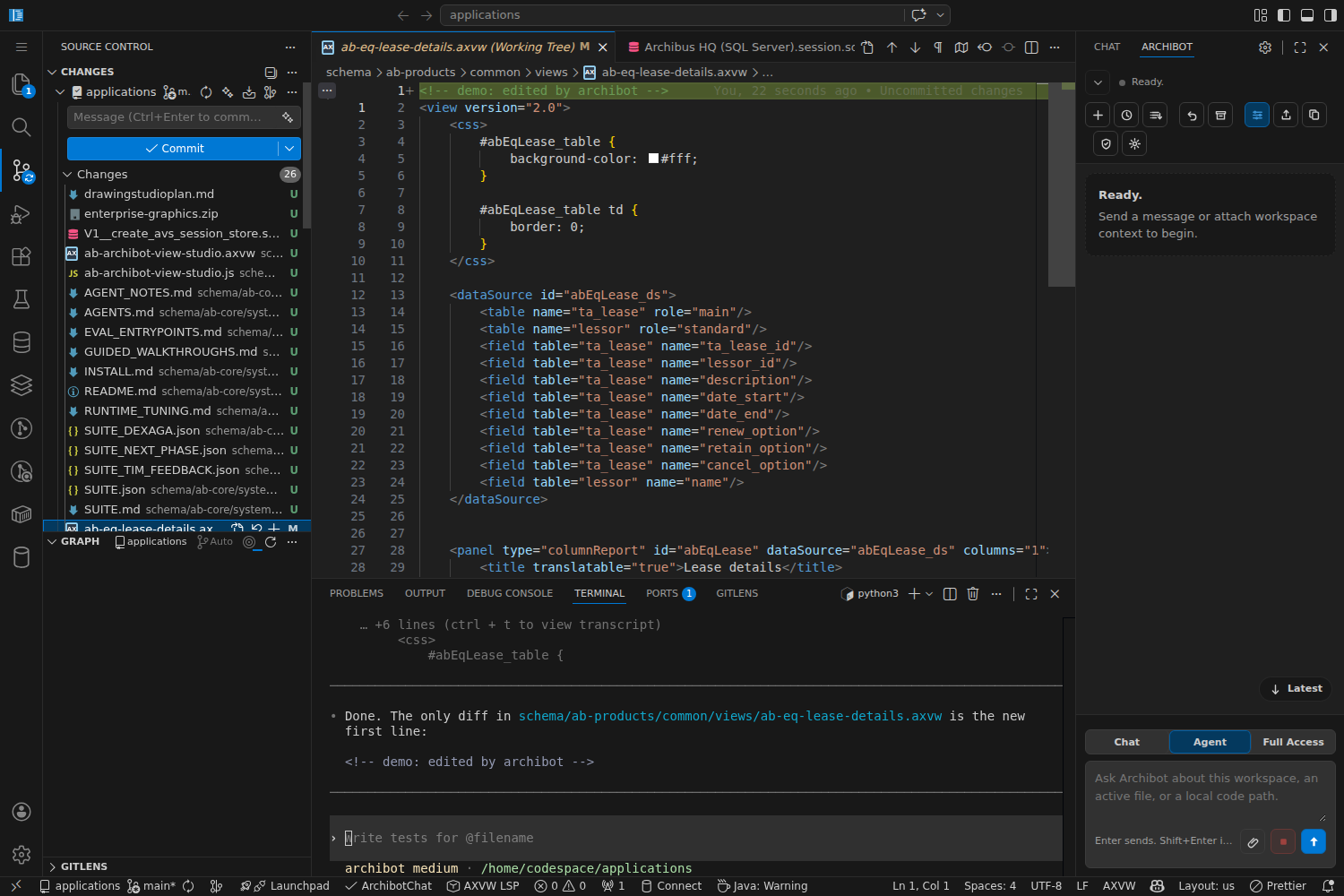Click the archive box button in Archibot panel
This screenshot has width=1344, height=896.
point(1220,115)
